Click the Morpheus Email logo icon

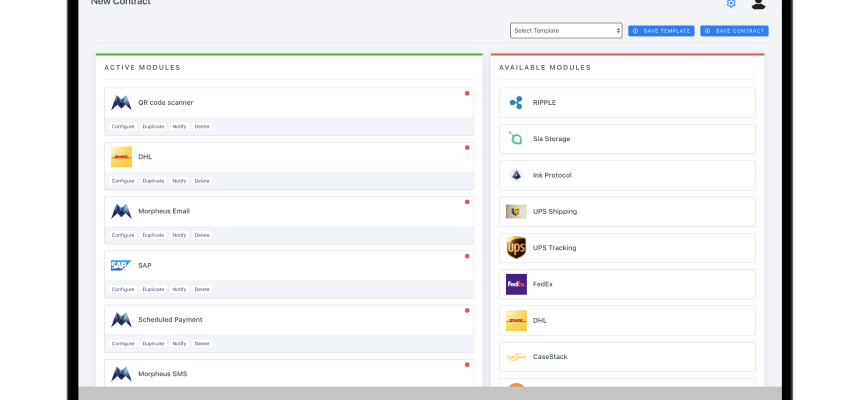(121, 211)
